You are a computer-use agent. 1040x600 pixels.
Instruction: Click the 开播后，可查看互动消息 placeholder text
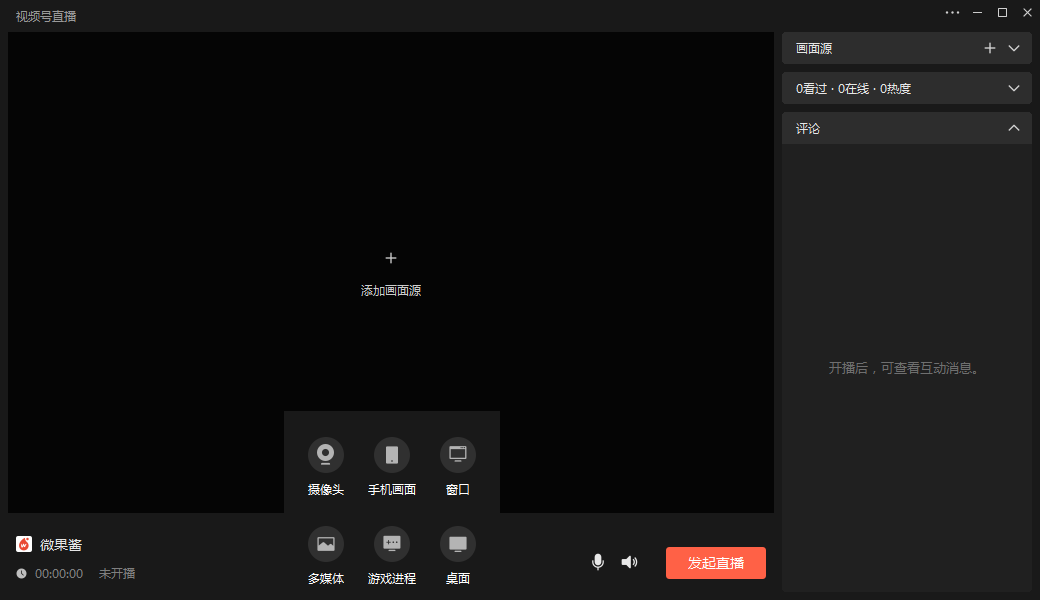coord(906,368)
